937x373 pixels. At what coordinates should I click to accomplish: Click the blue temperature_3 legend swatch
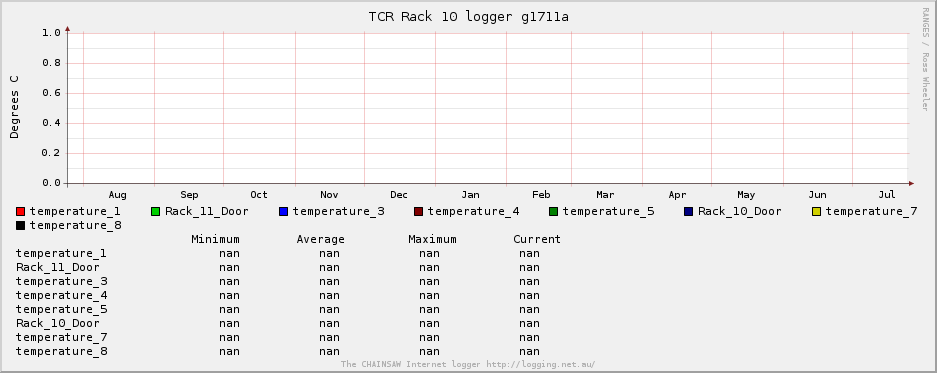283,211
